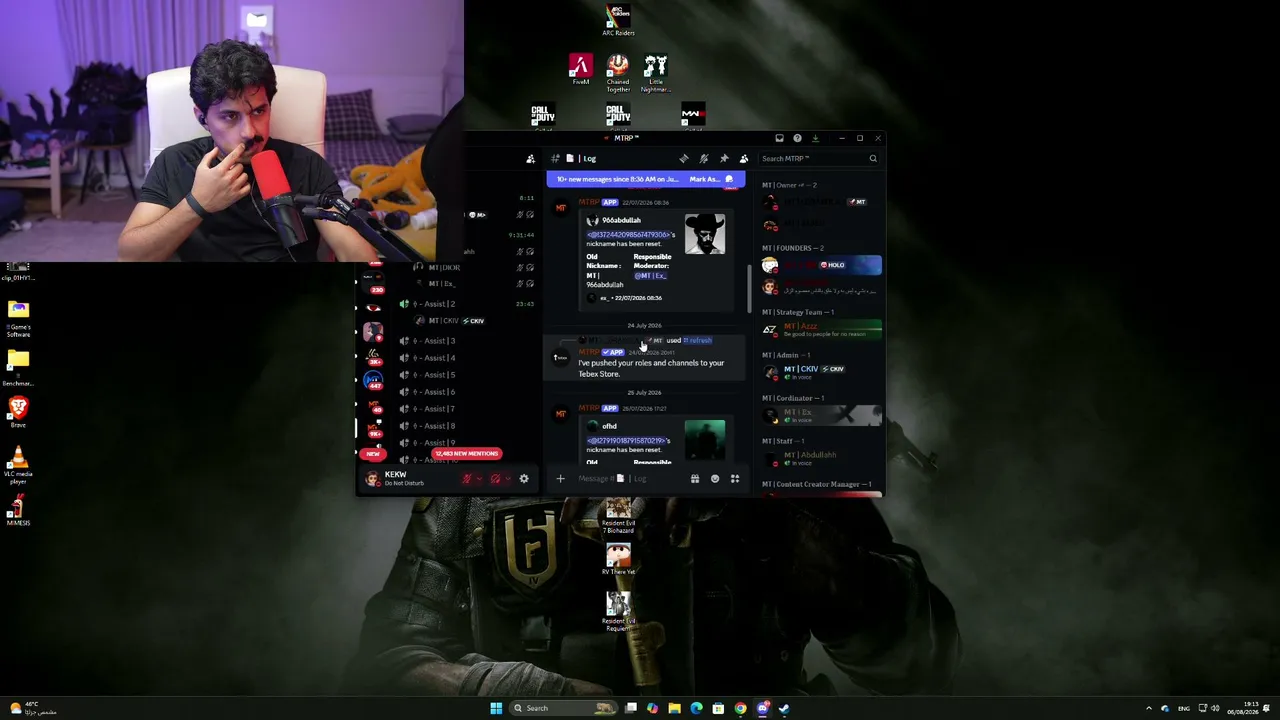Open the Windows Start menu
Viewport: 1280px width, 720px height.
[x=496, y=708]
